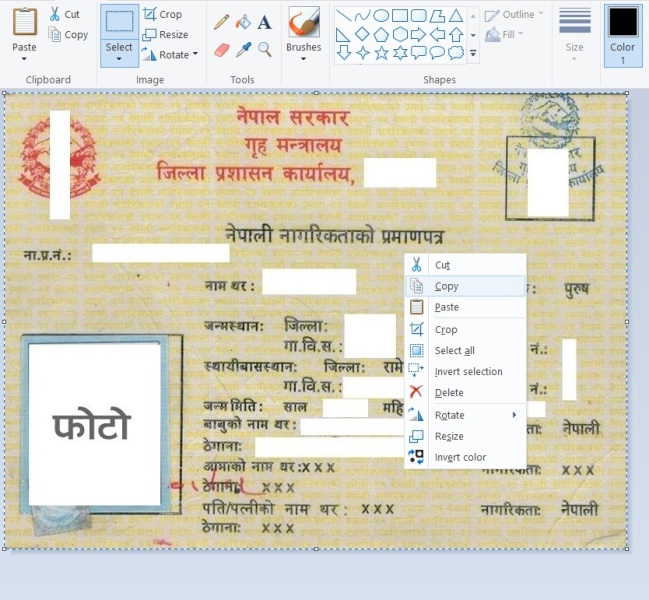Click Copy in the Clipboard group
649x600 pixels.
click(69, 35)
